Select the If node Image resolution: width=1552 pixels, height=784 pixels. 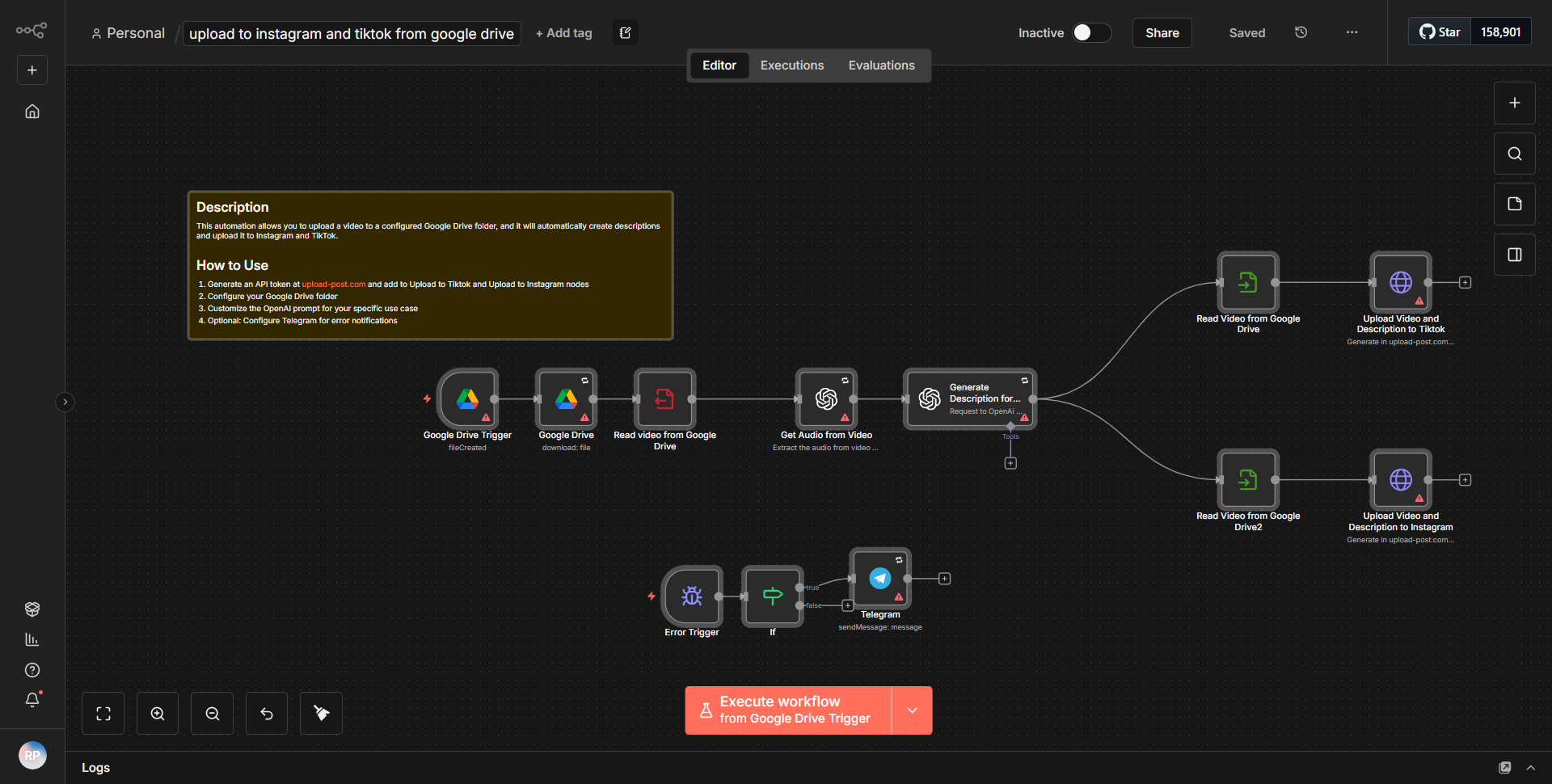773,596
